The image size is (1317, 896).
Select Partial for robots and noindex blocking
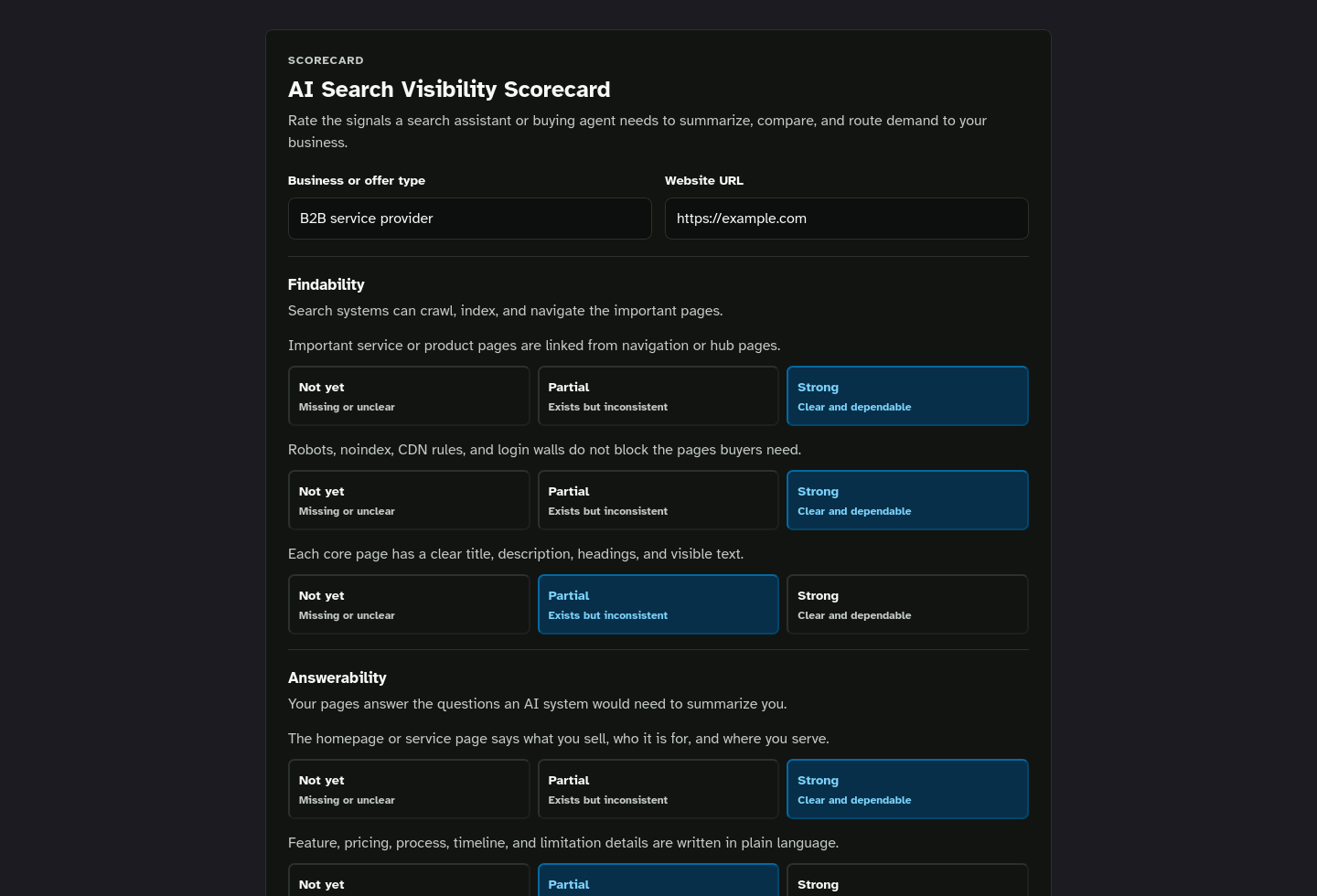click(x=658, y=500)
